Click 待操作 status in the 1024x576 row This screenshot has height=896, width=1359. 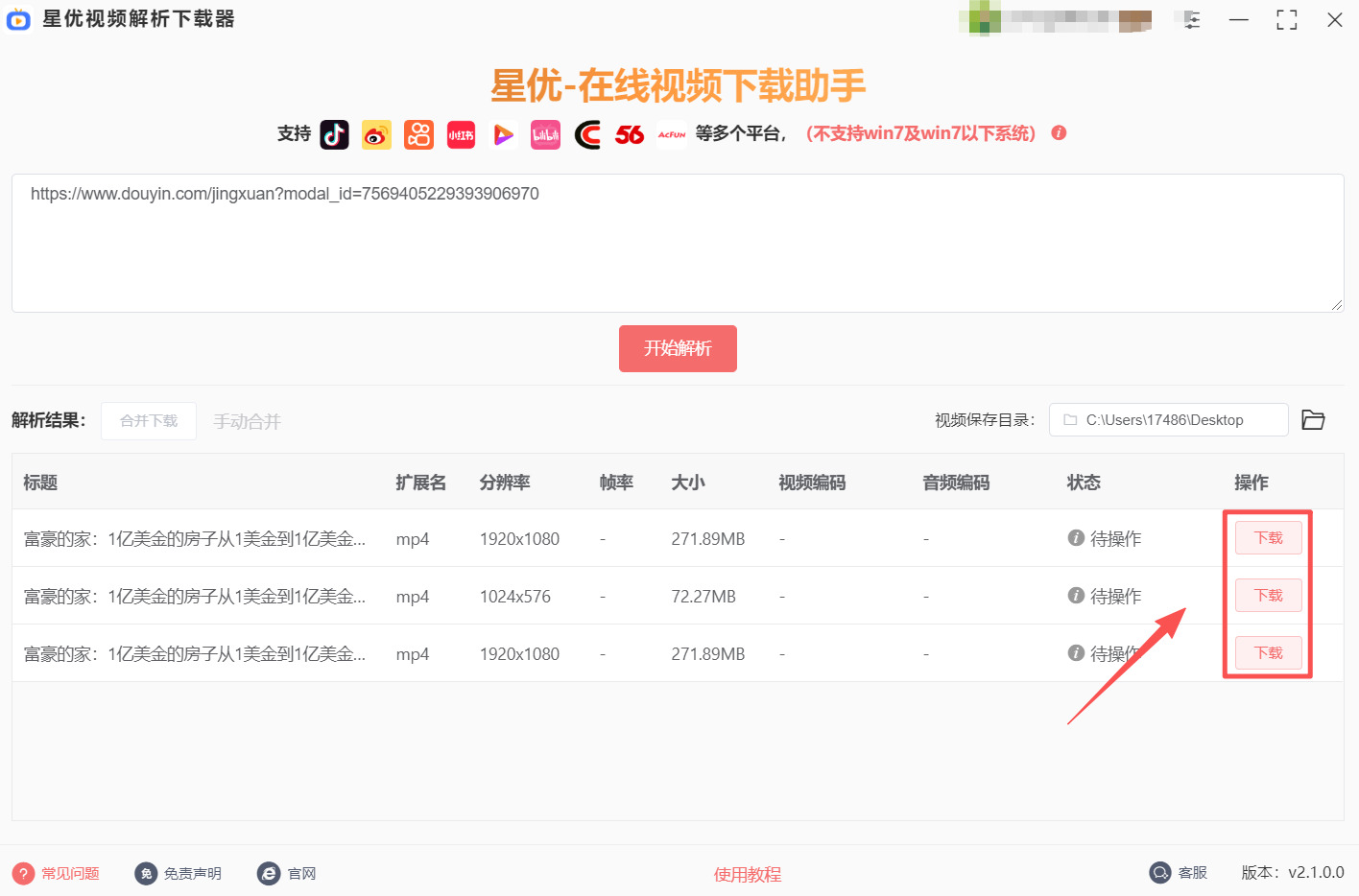point(1116,597)
